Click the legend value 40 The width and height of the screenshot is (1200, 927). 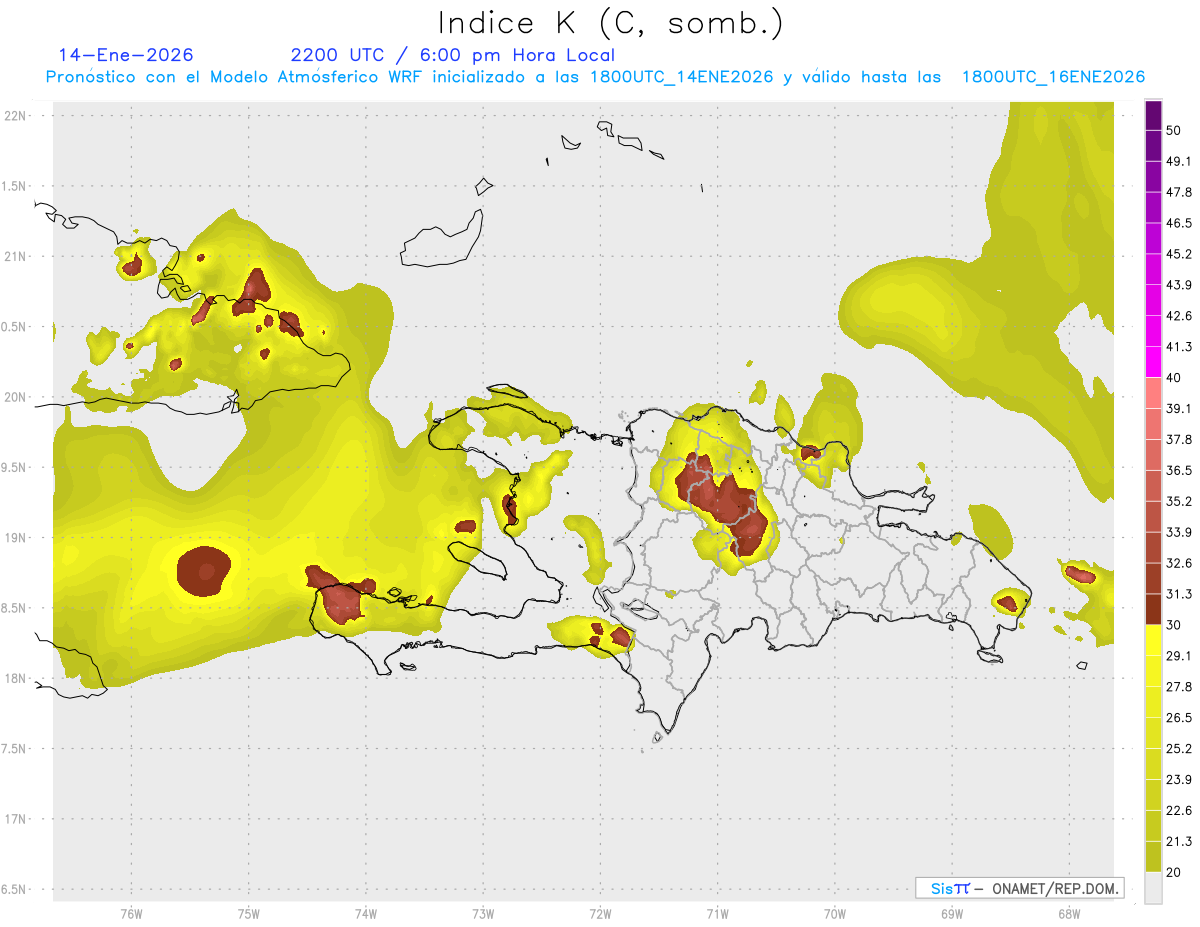(1173, 378)
